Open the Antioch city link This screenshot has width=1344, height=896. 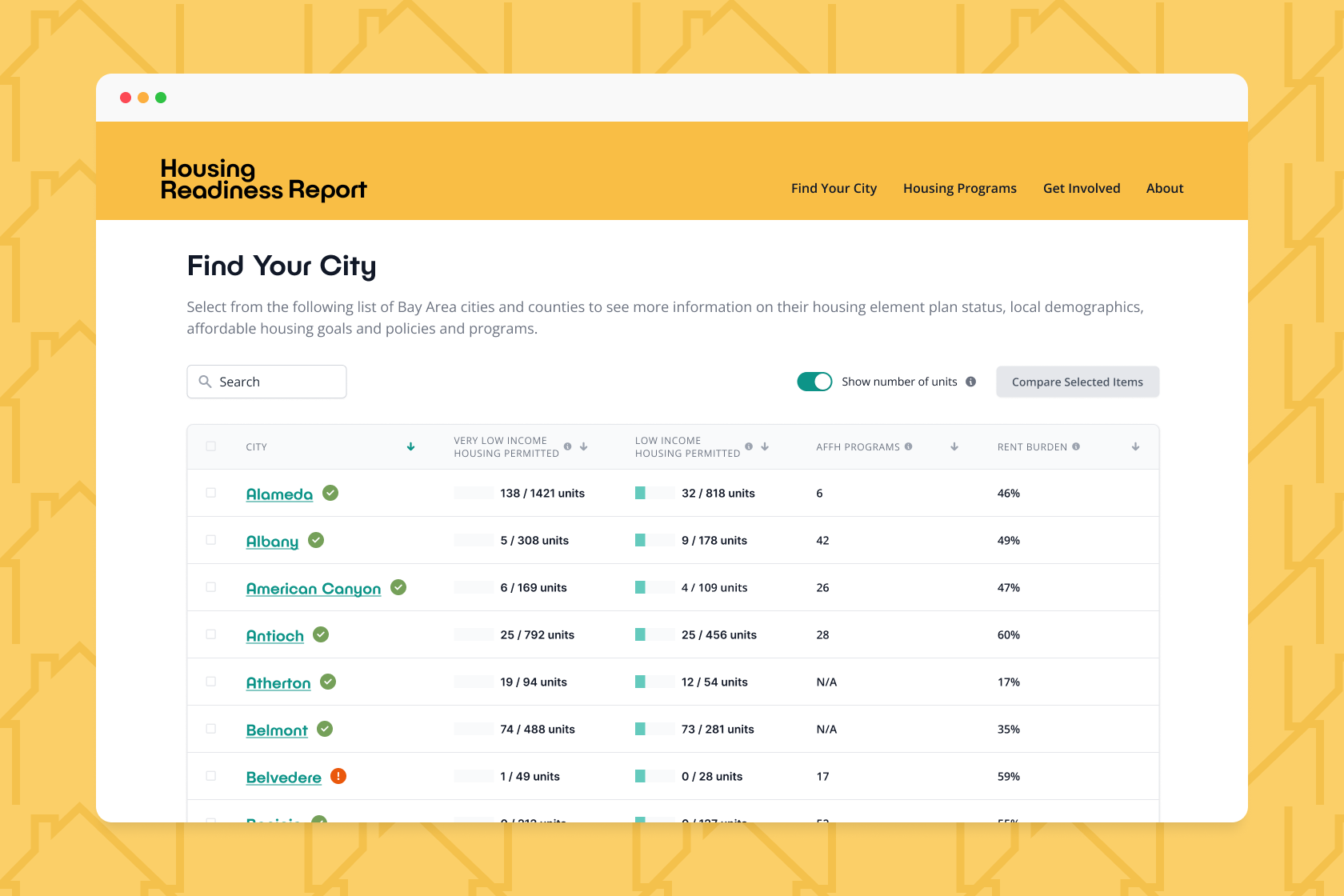click(275, 635)
